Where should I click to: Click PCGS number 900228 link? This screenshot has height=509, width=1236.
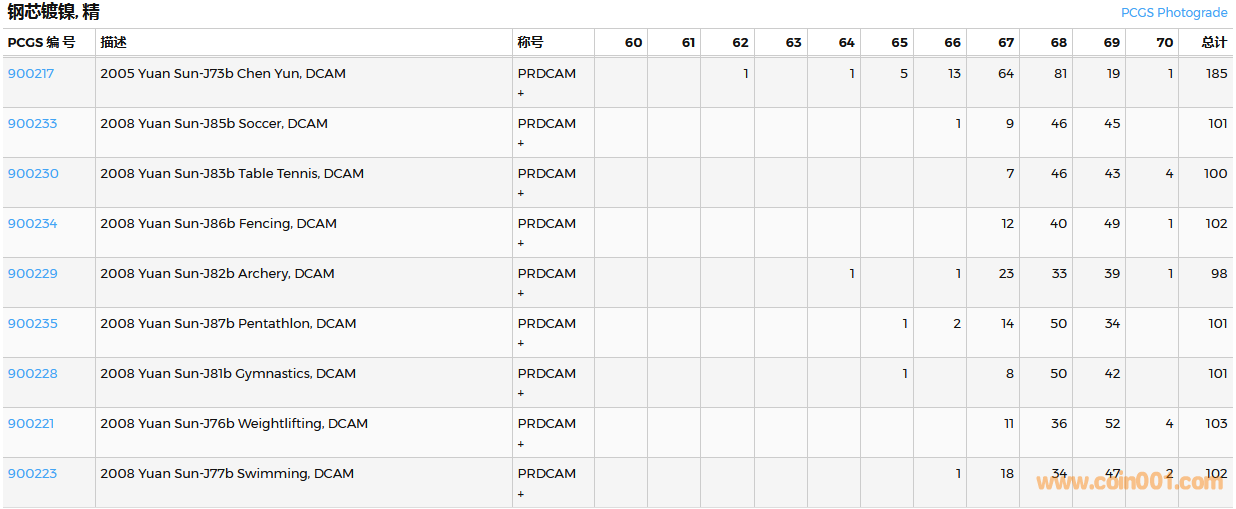32,373
